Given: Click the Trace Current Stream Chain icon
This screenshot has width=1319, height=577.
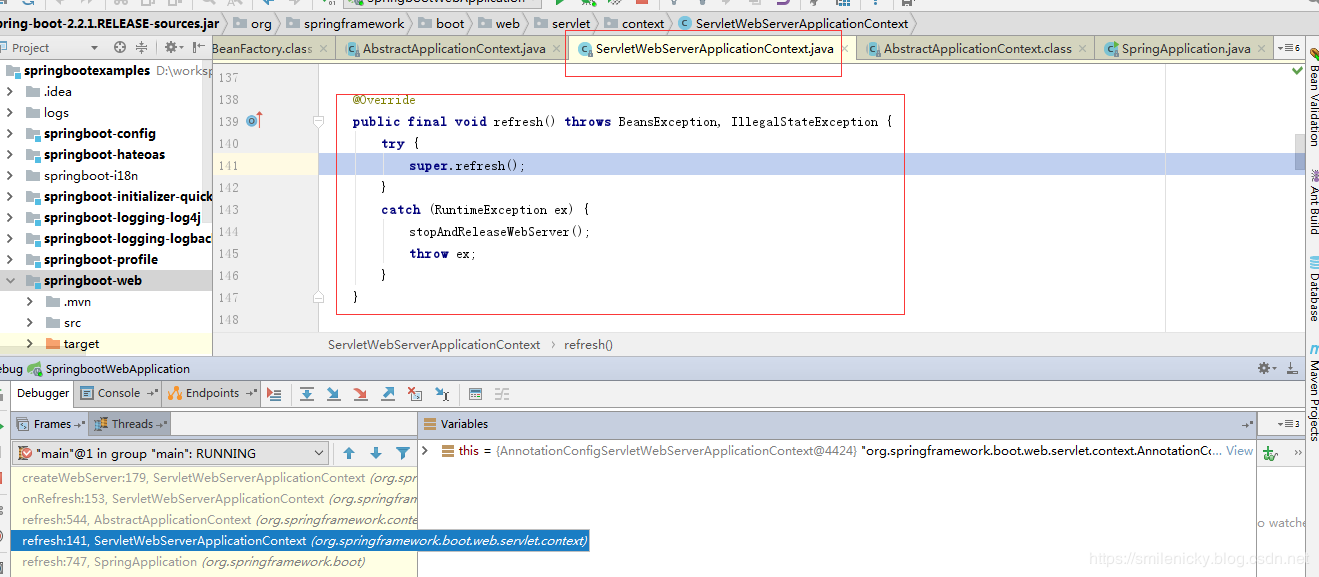Looking at the screenshot, I should (502, 394).
